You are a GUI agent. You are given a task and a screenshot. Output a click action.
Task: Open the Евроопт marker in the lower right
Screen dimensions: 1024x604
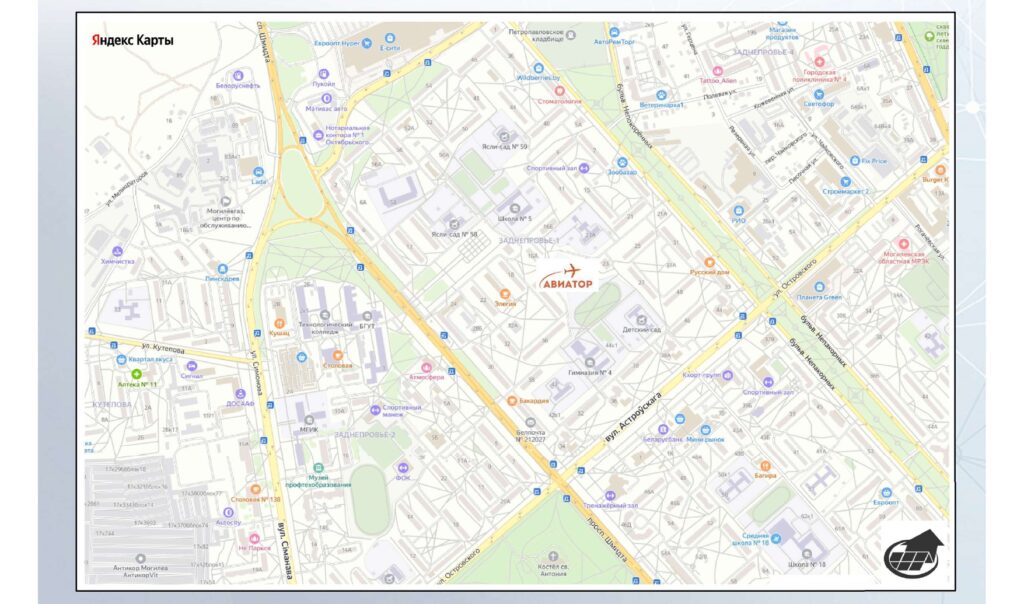click(x=886, y=493)
